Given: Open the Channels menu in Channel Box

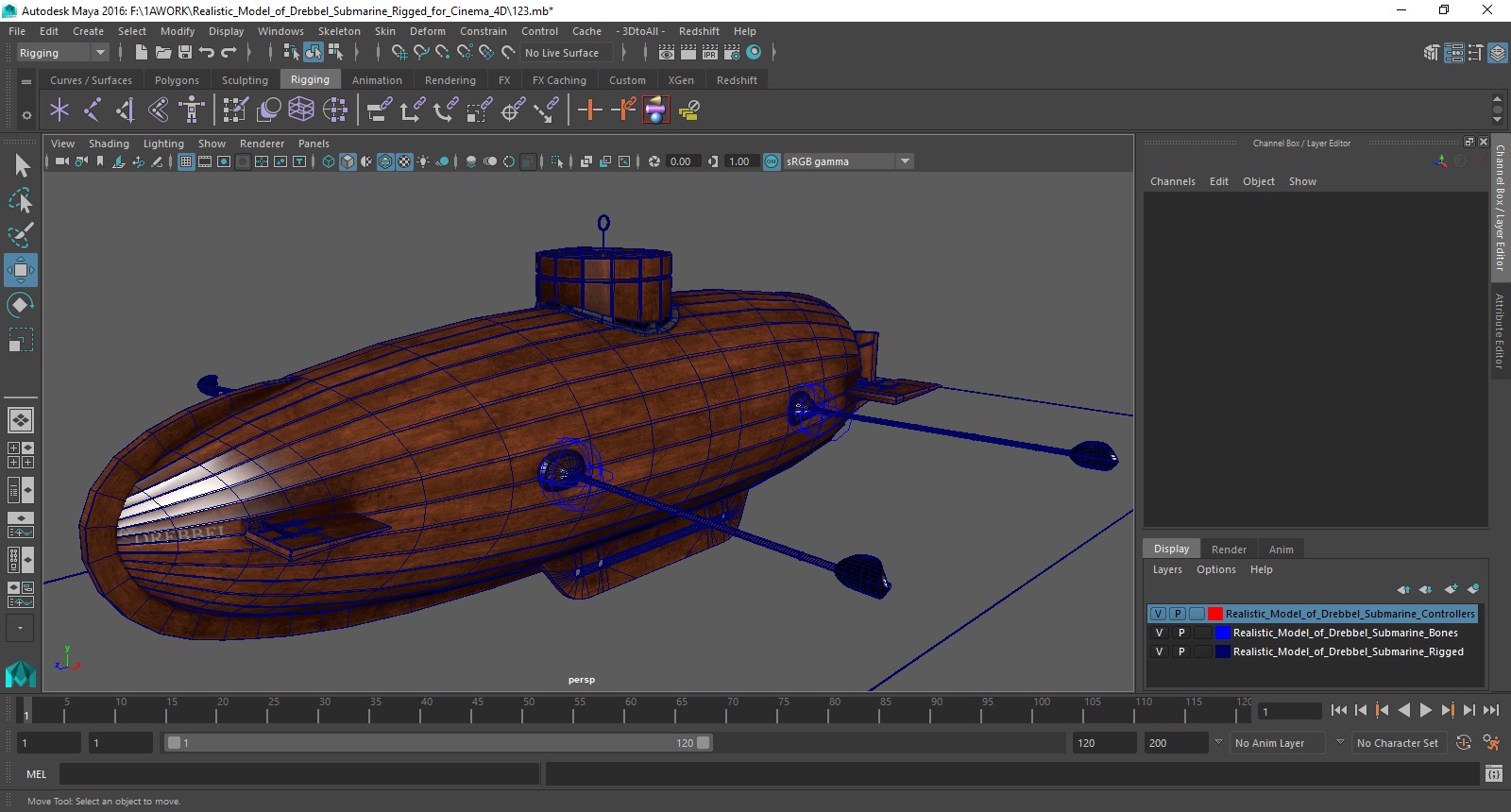Looking at the screenshot, I should (1172, 181).
